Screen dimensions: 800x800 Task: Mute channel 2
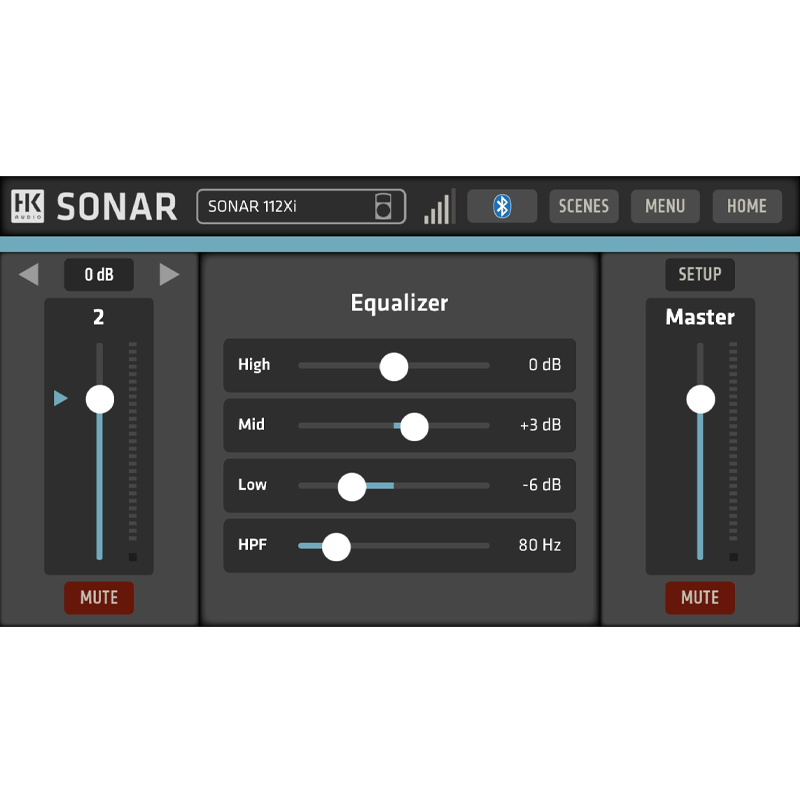click(99, 598)
